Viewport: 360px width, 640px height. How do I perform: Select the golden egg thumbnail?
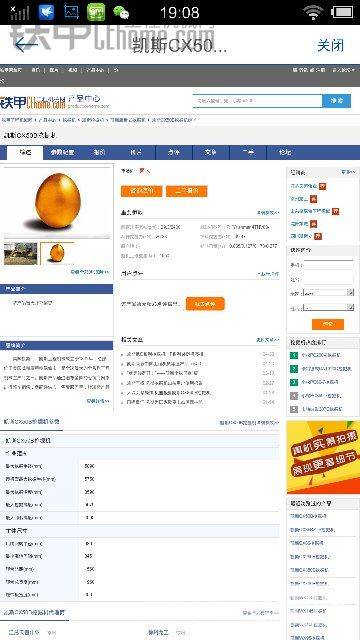[57, 253]
